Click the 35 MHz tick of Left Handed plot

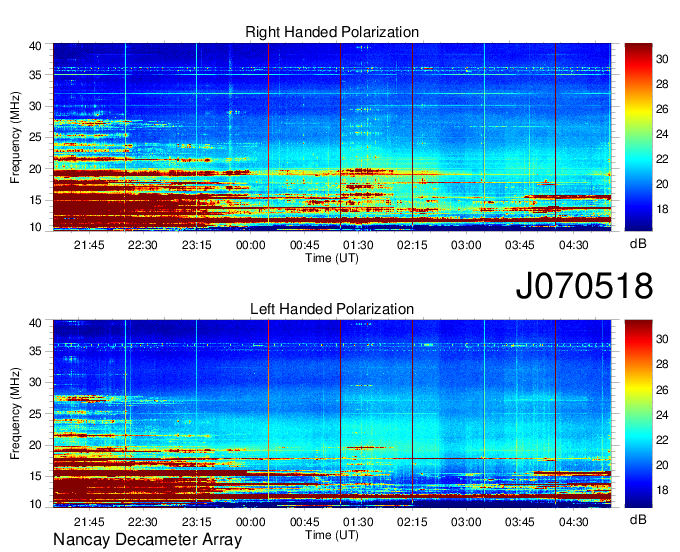tap(35, 351)
